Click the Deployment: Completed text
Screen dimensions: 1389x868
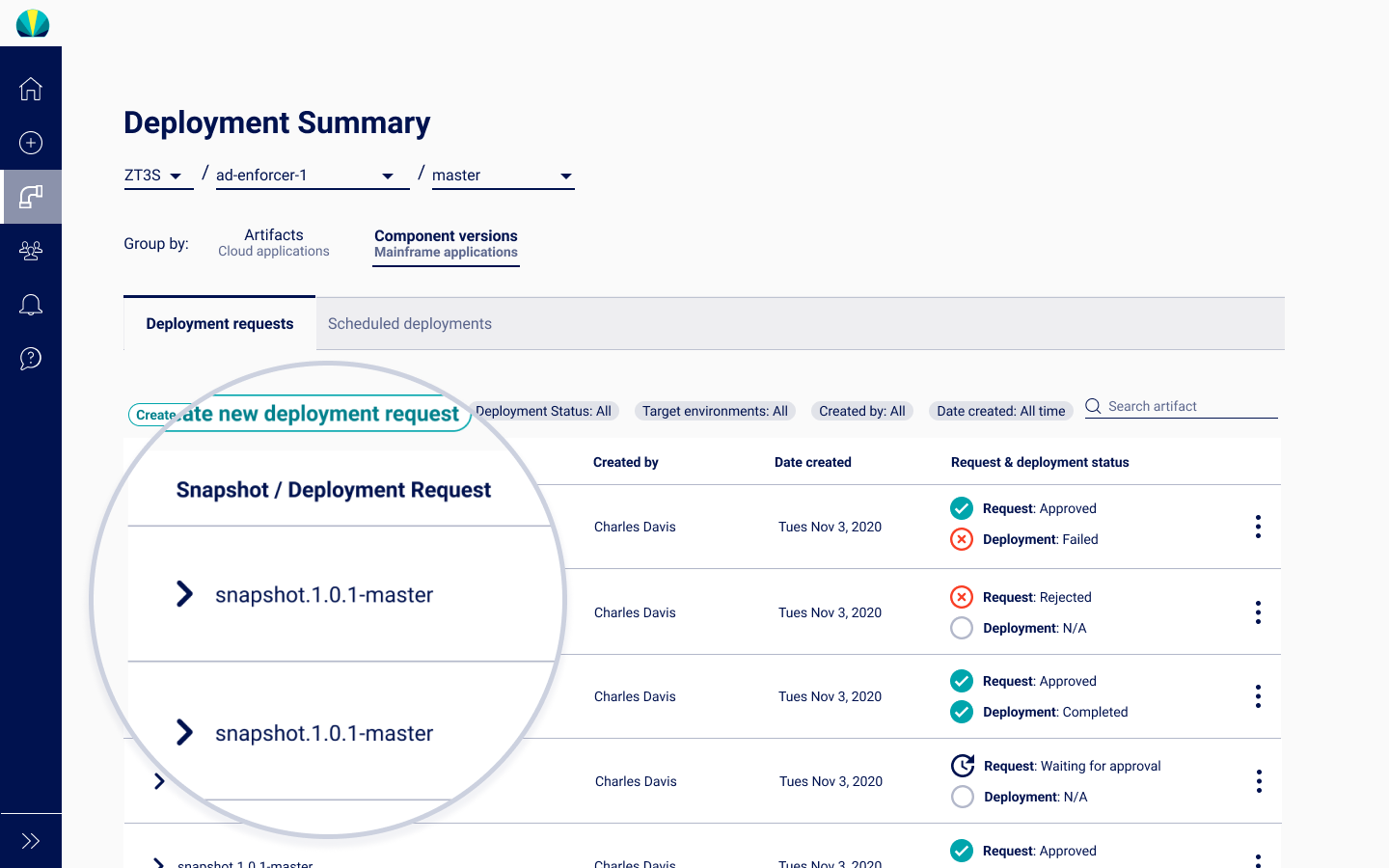(x=1055, y=712)
